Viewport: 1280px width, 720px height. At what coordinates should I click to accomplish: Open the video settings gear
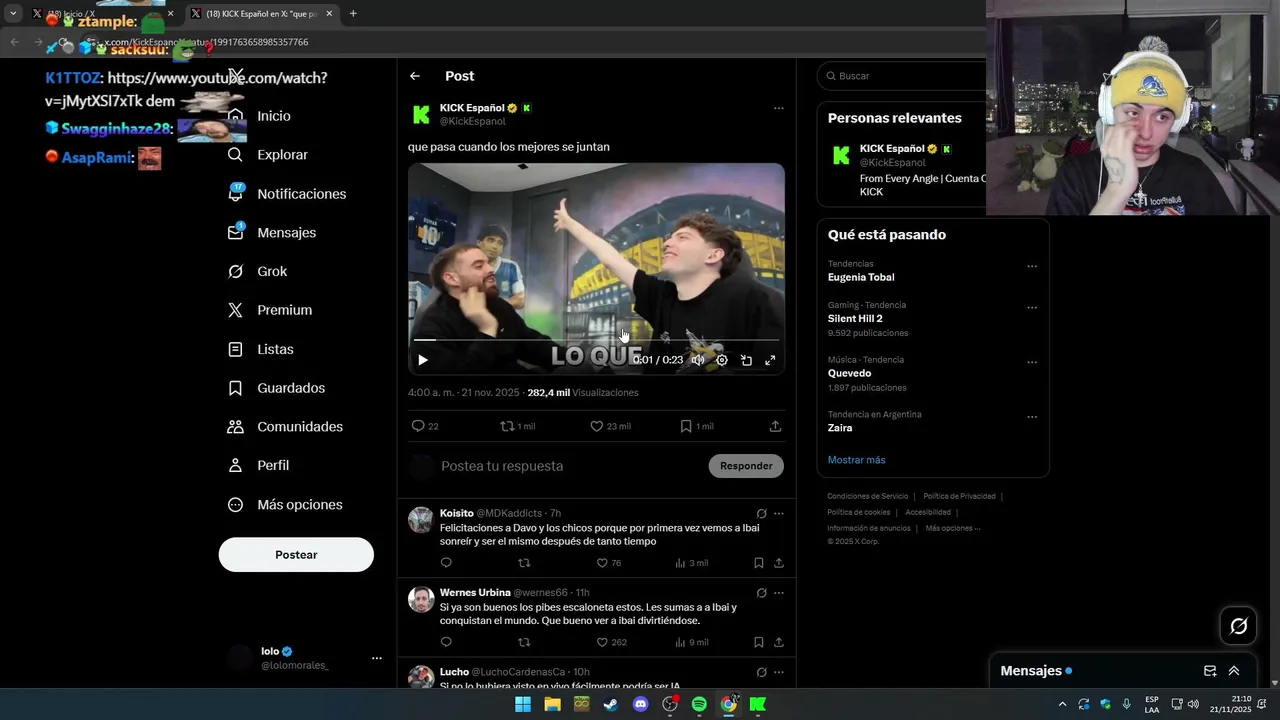coord(722,360)
